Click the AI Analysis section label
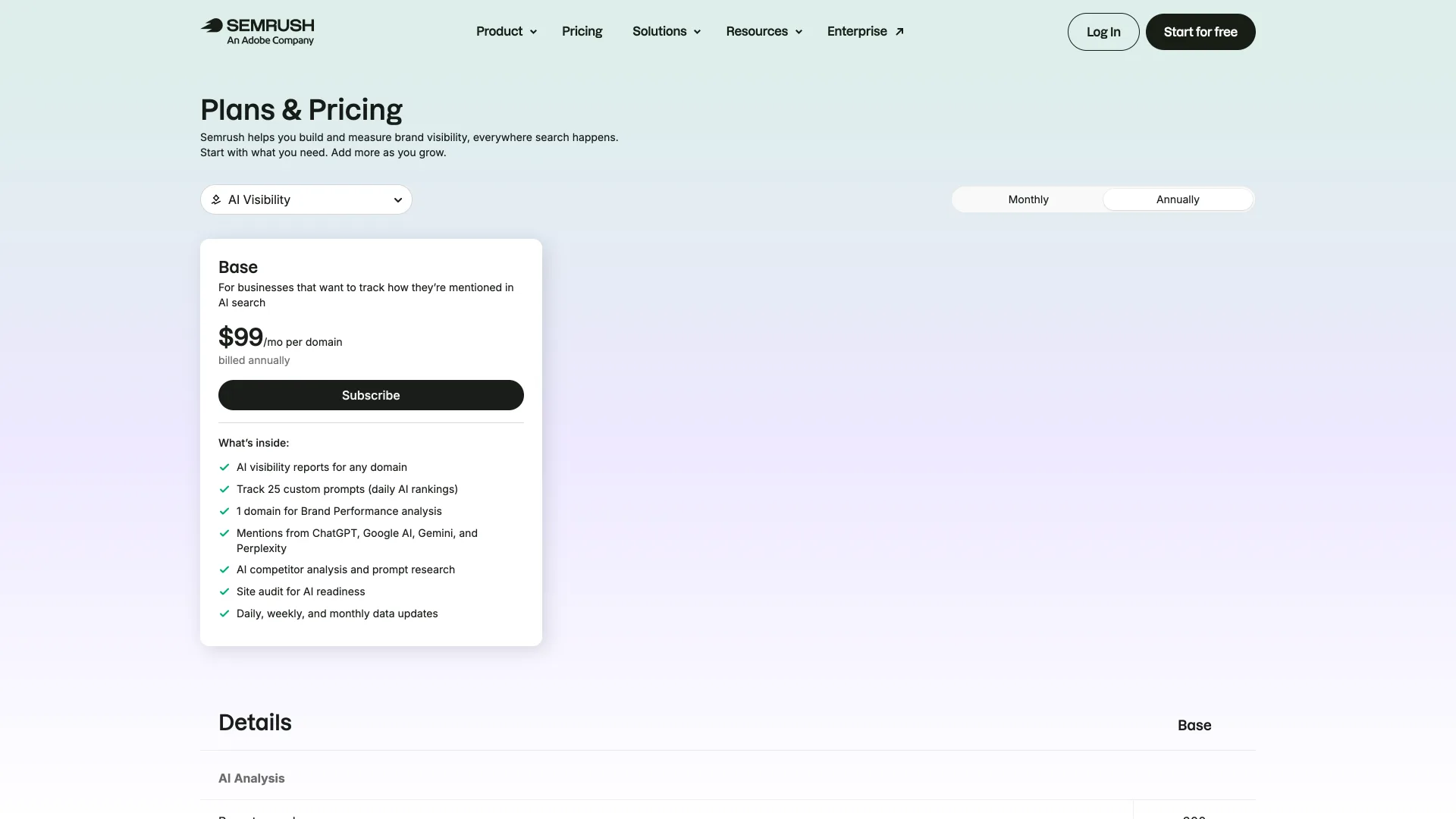Image resolution: width=1456 pixels, height=819 pixels. coord(251,778)
